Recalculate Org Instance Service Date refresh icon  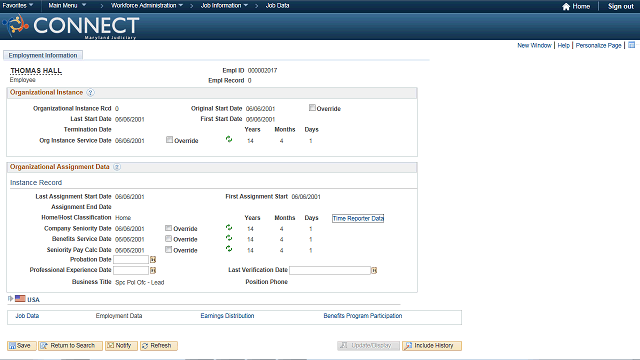[229, 140]
